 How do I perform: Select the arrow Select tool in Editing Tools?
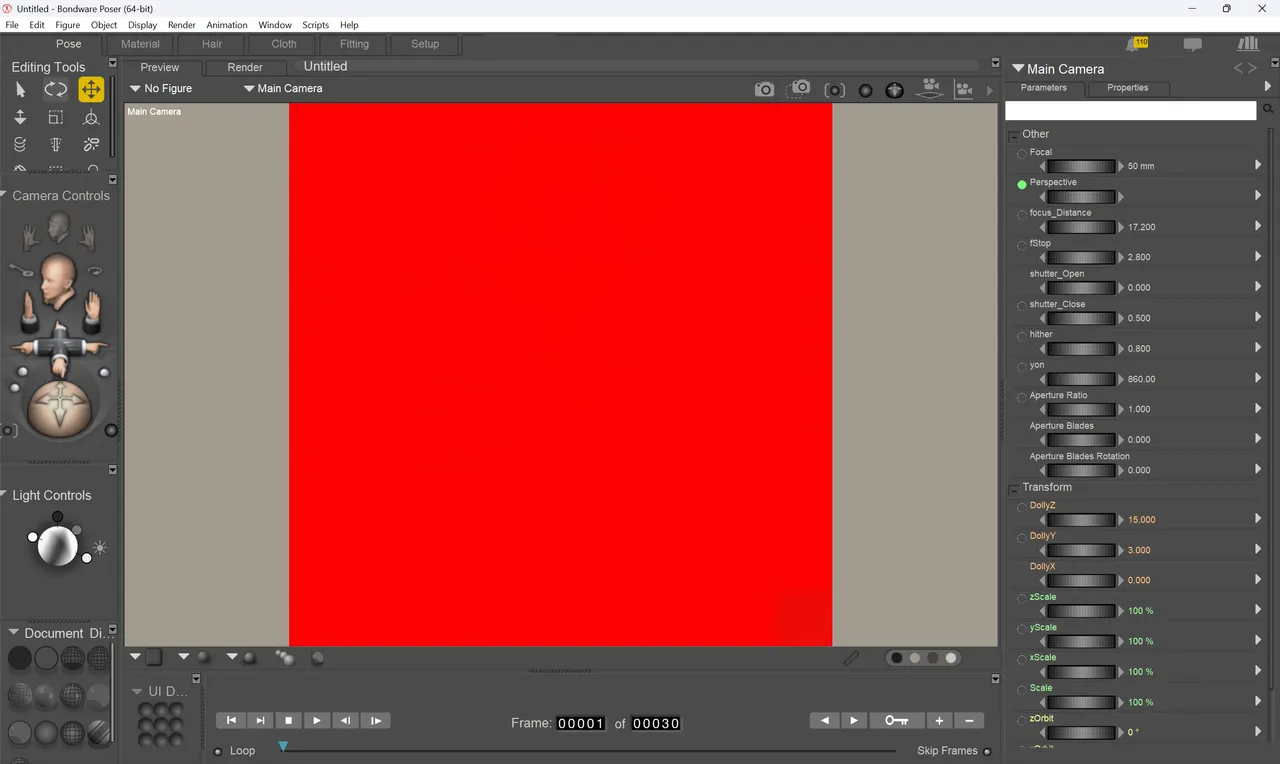coord(20,90)
